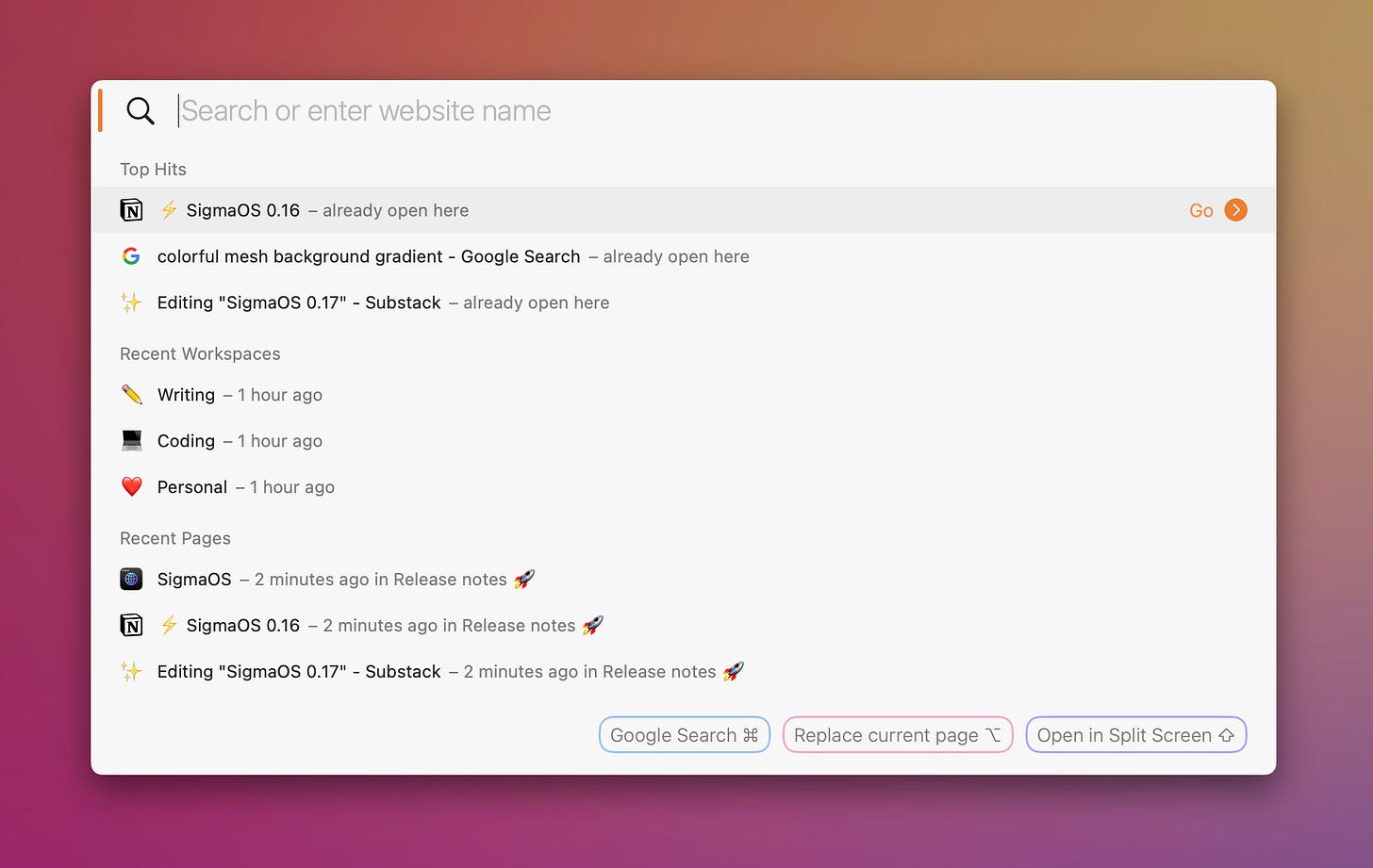
Task: Click lightning bolt icon in Top Hits SigmaOS 0.16 row
Action: (x=169, y=210)
